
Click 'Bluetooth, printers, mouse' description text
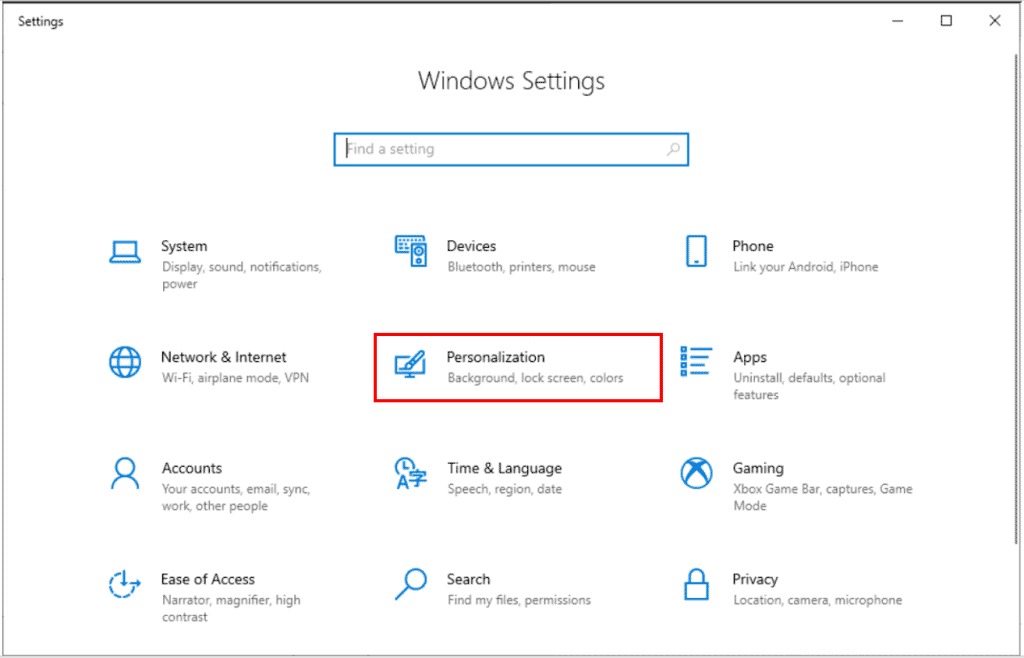click(x=521, y=267)
